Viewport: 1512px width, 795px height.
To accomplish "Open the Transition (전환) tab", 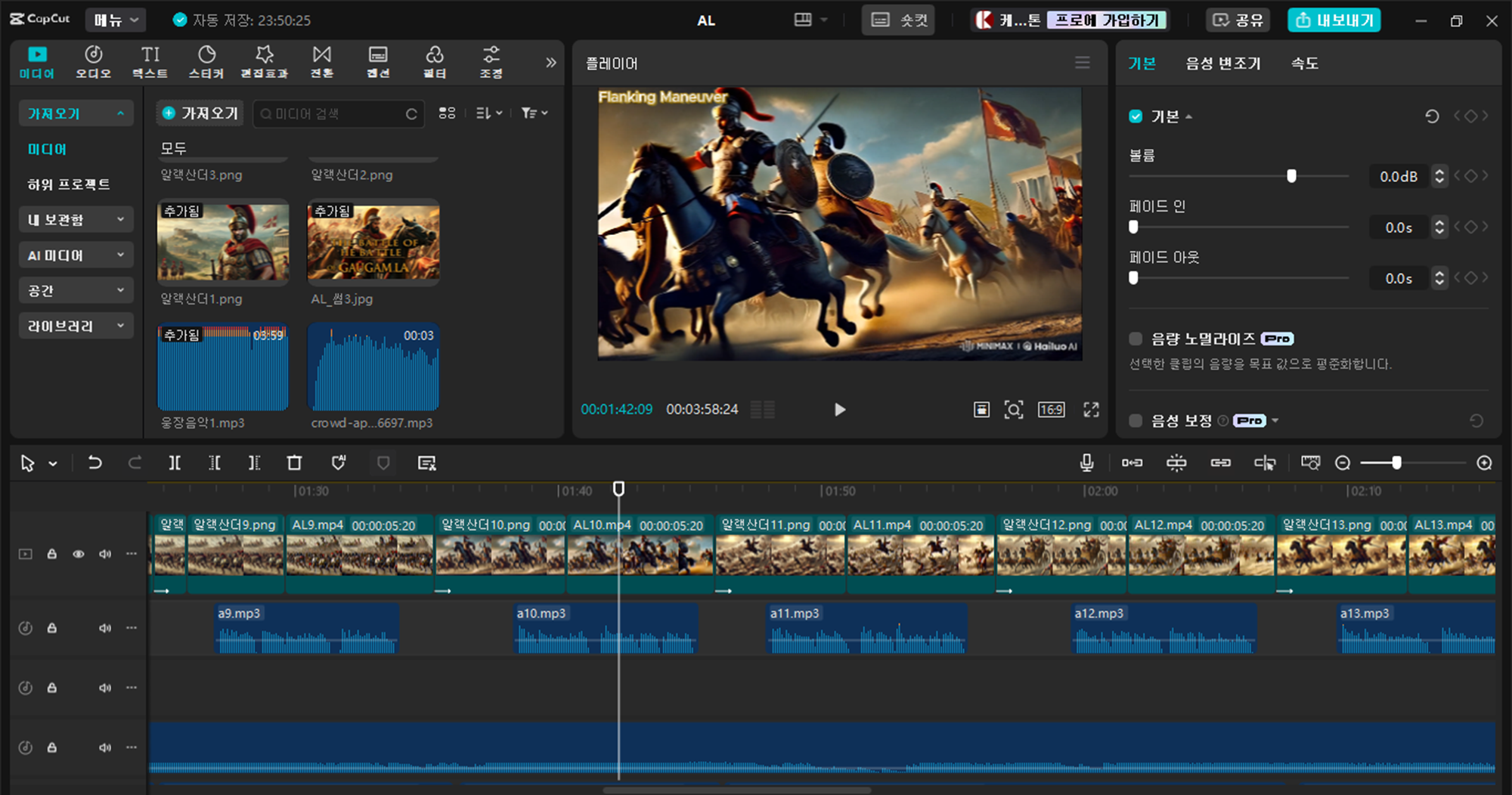I will click(322, 62).
